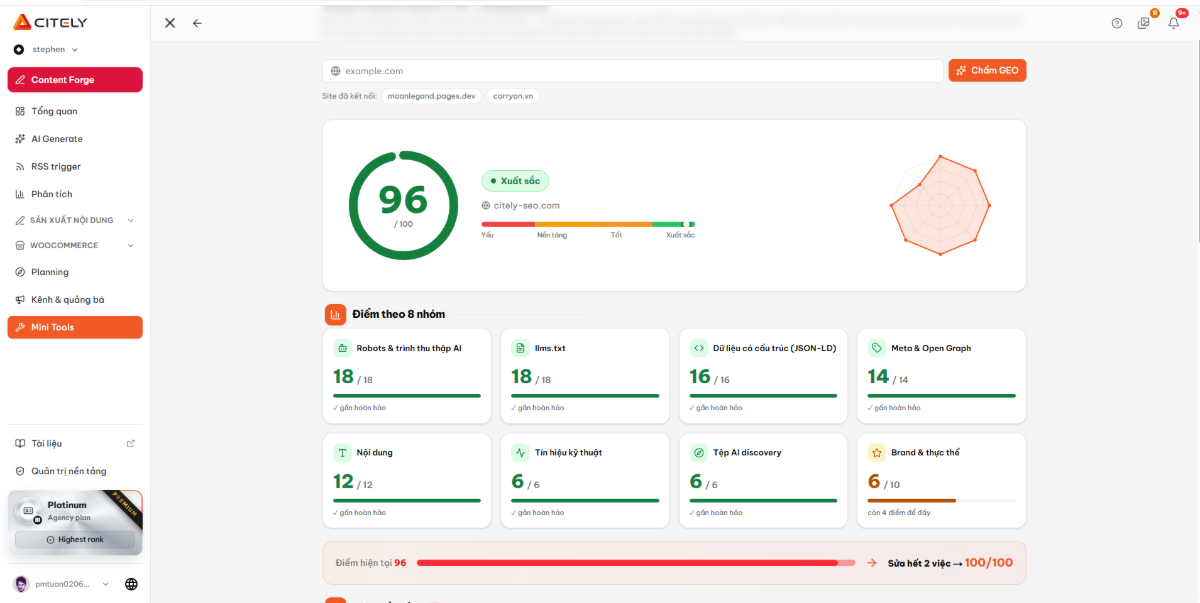Open Phân tích menu item
This screenshot has width=1200, height=603.
(x=75, y=194)
